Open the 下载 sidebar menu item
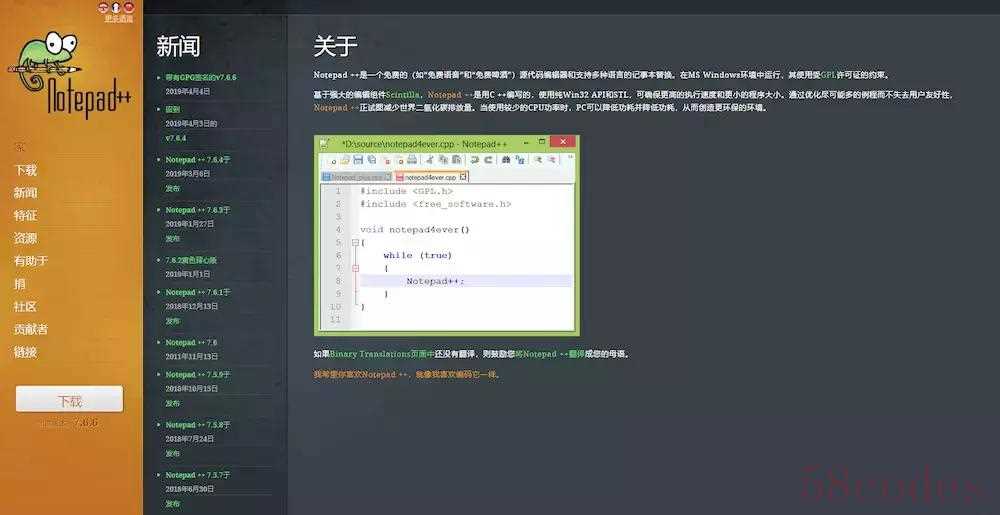 pyautogui.click(x=26, y=170)
